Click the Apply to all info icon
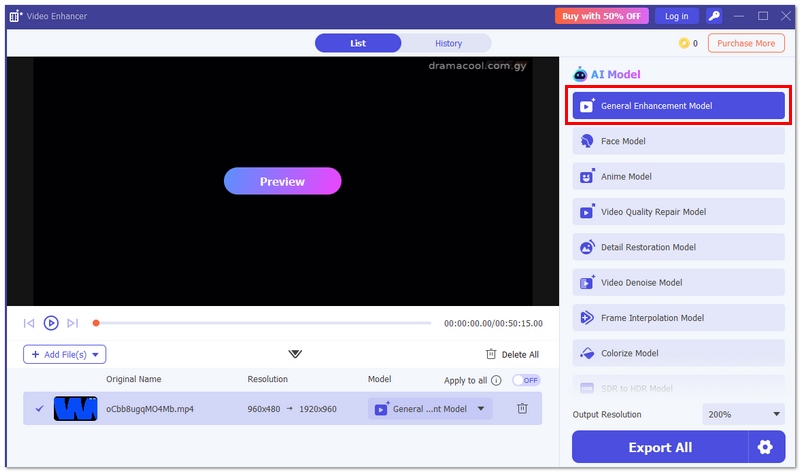 pyautogui.click(x=496, y=381)
